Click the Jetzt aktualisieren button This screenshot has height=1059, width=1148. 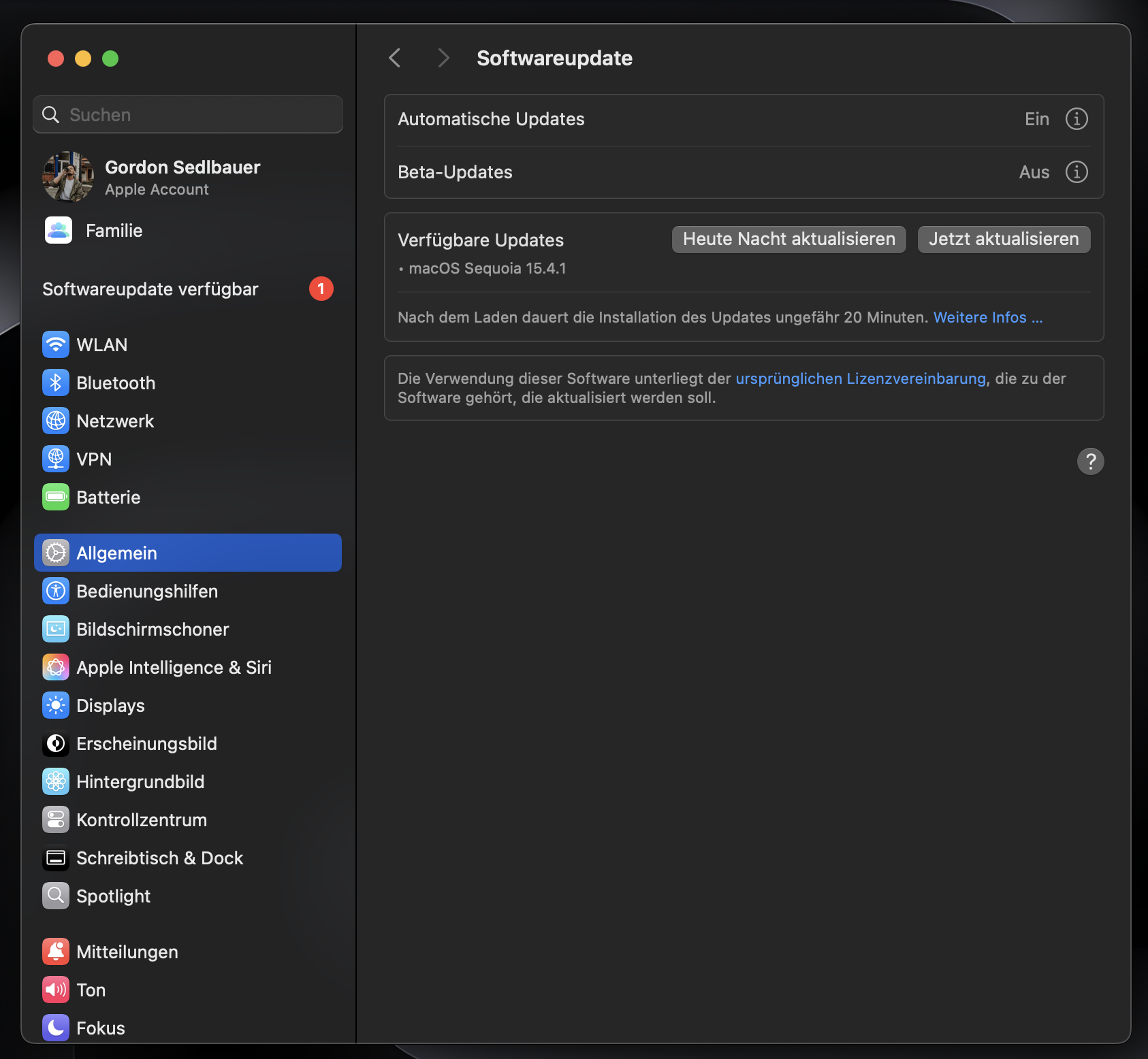[1004, 240]
